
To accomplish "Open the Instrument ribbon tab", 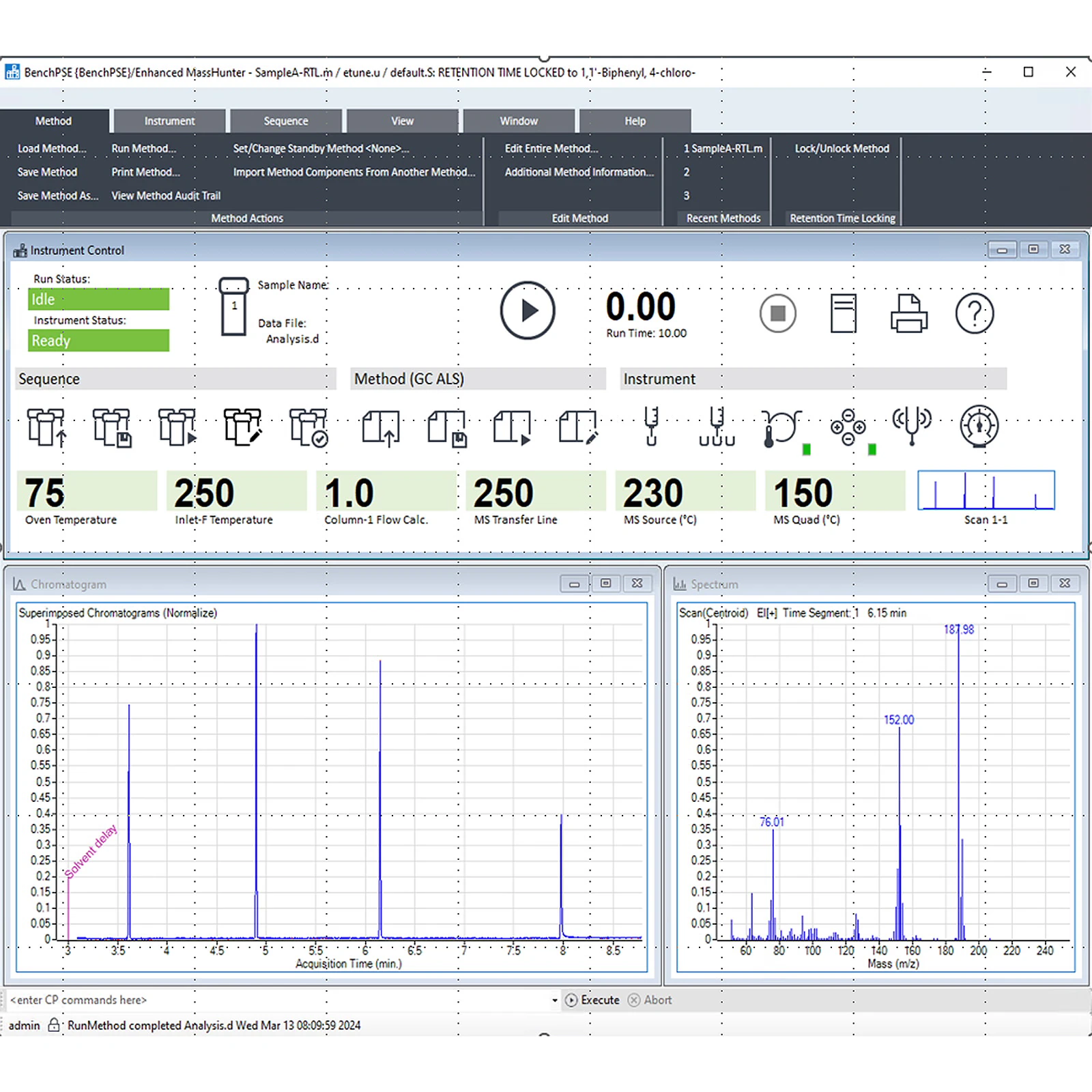I will click(169, 121).
